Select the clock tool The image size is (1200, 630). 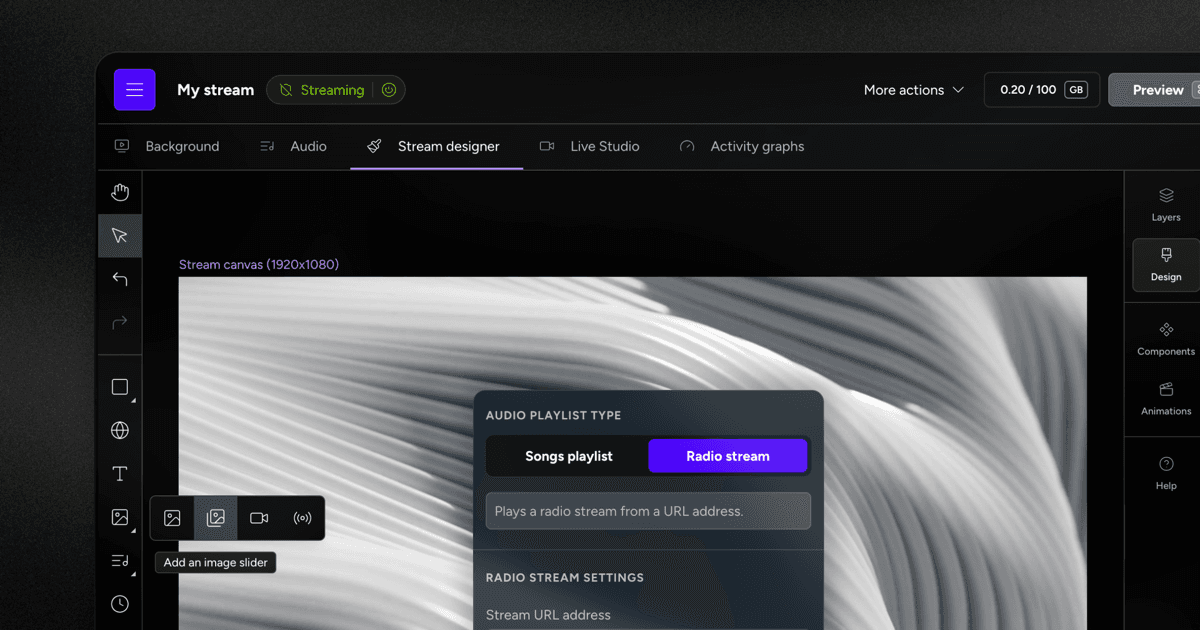coord(120,604)
